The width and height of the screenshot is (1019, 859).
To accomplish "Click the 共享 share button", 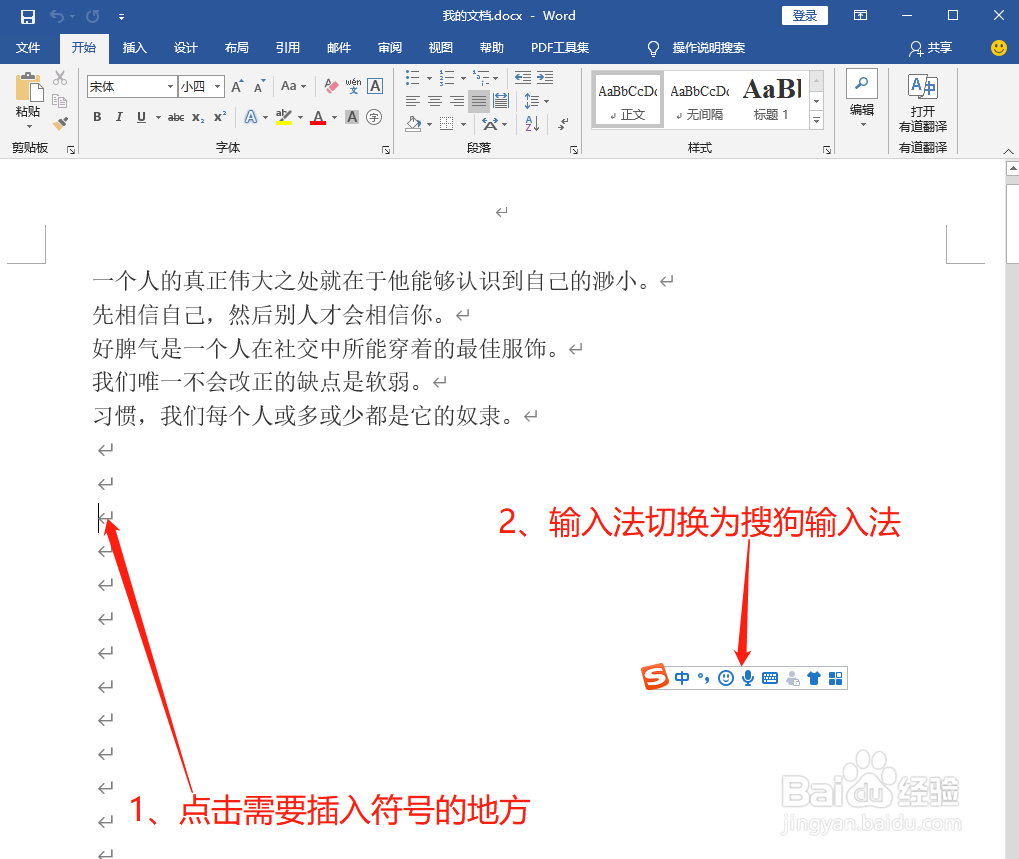I will (x=931, y=47).
